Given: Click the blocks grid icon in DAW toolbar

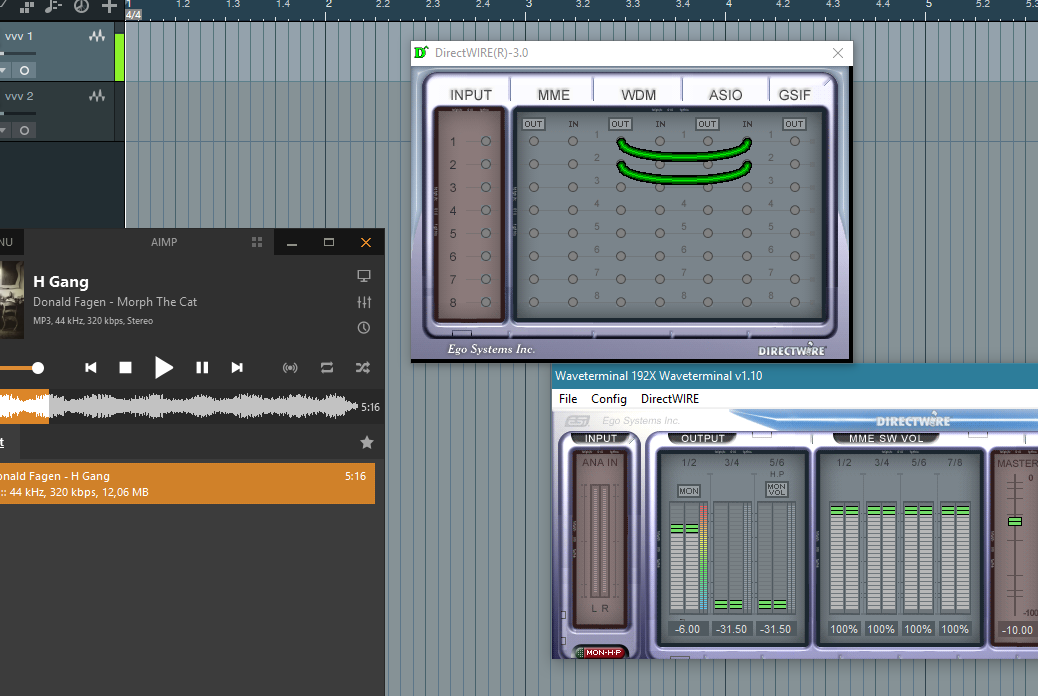Looking at the screenshot, I should (26, 7).
